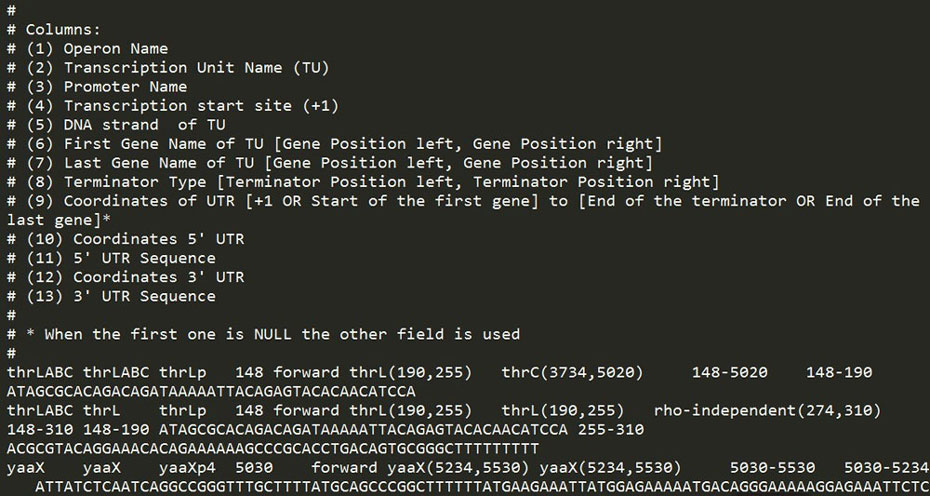Click the "(12) Coordinates 3' UTR" line

pos(125,276)
